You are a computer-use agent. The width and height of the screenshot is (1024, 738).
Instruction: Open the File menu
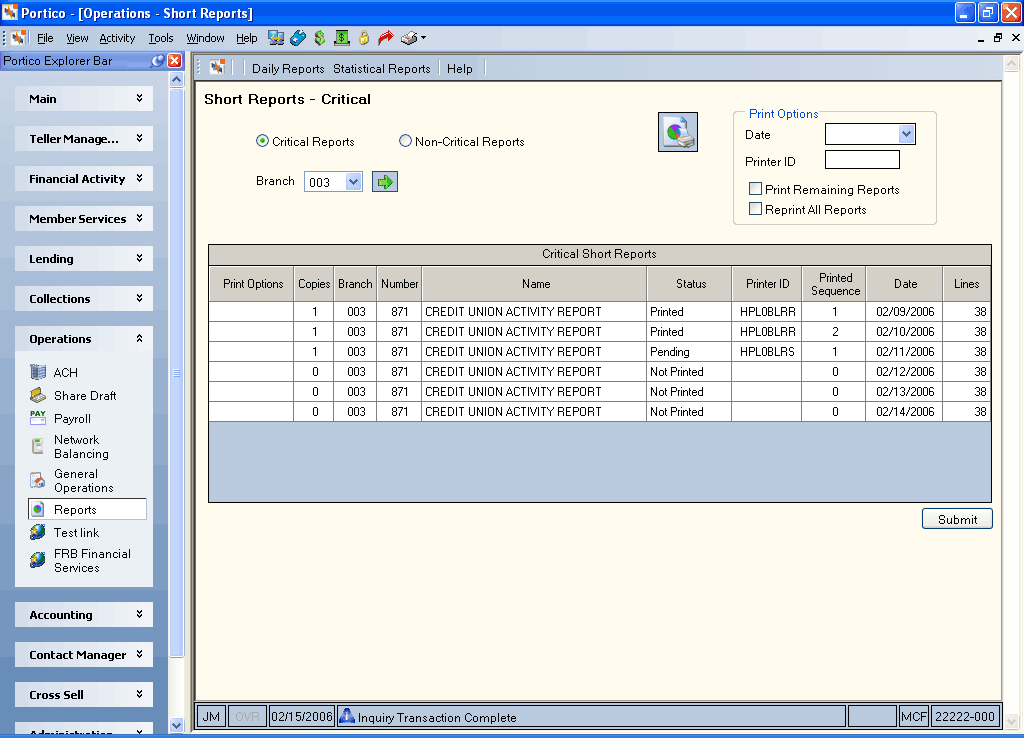pyautogui.click(x=45, y=38)
